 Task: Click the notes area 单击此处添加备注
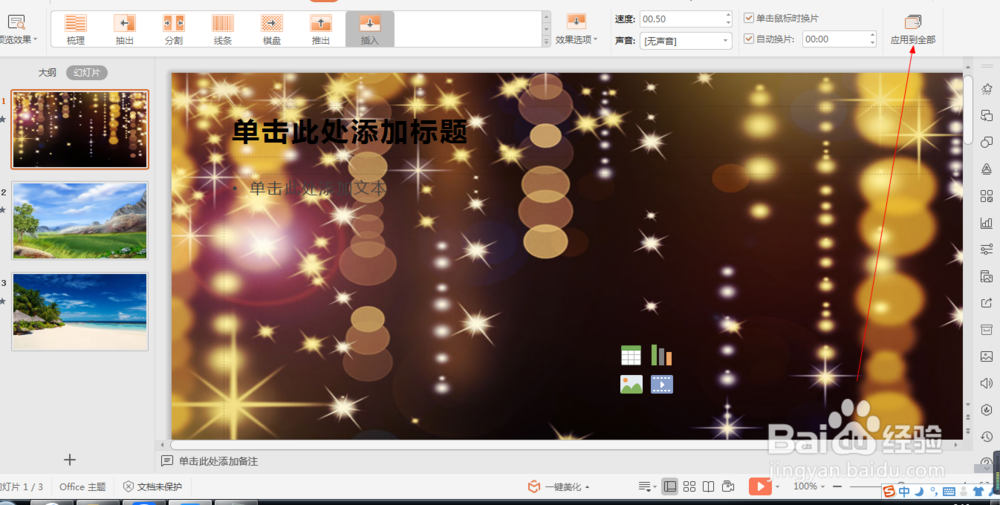tap(218, 461)
